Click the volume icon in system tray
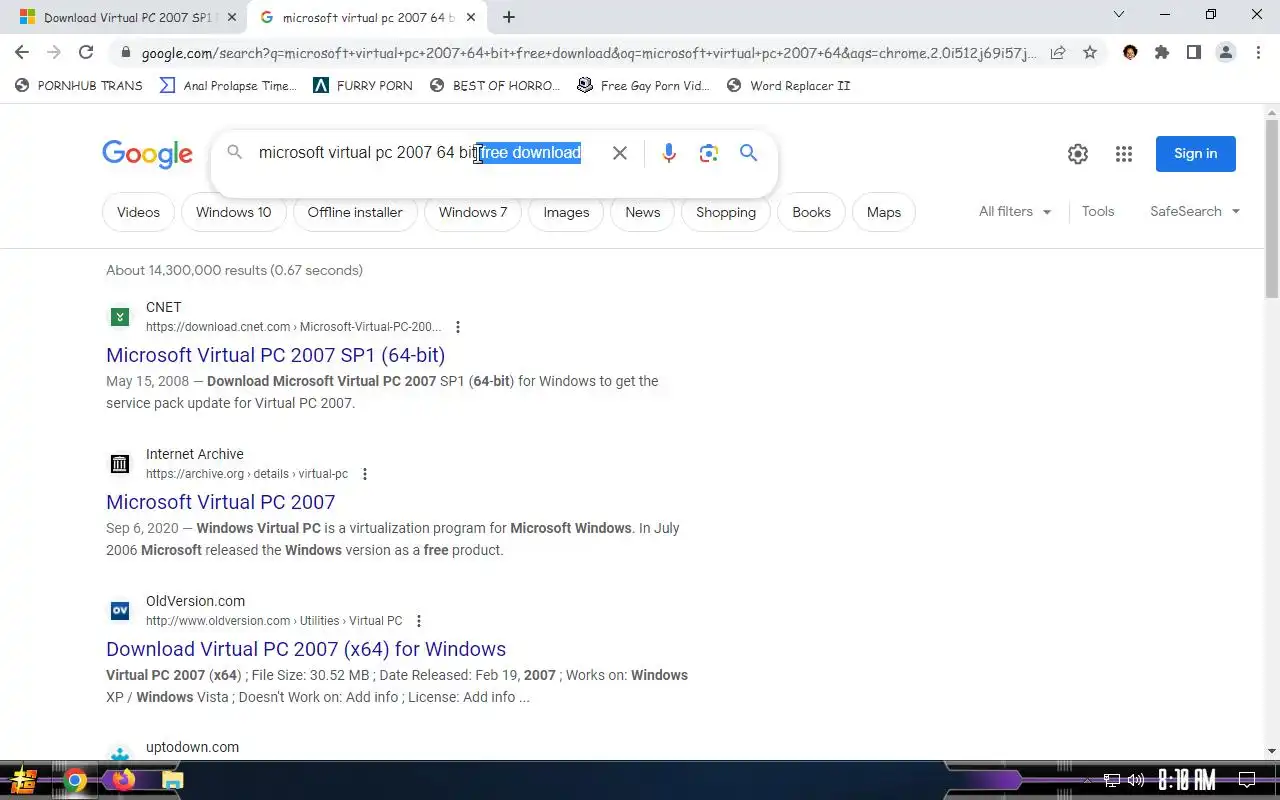 tap(1136, 780)
